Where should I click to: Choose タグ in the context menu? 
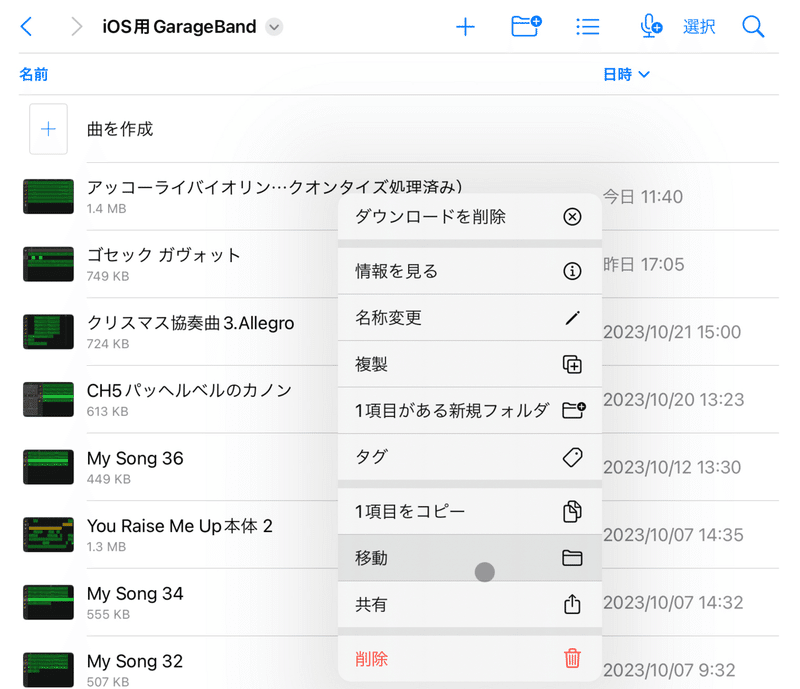[470, 457]
